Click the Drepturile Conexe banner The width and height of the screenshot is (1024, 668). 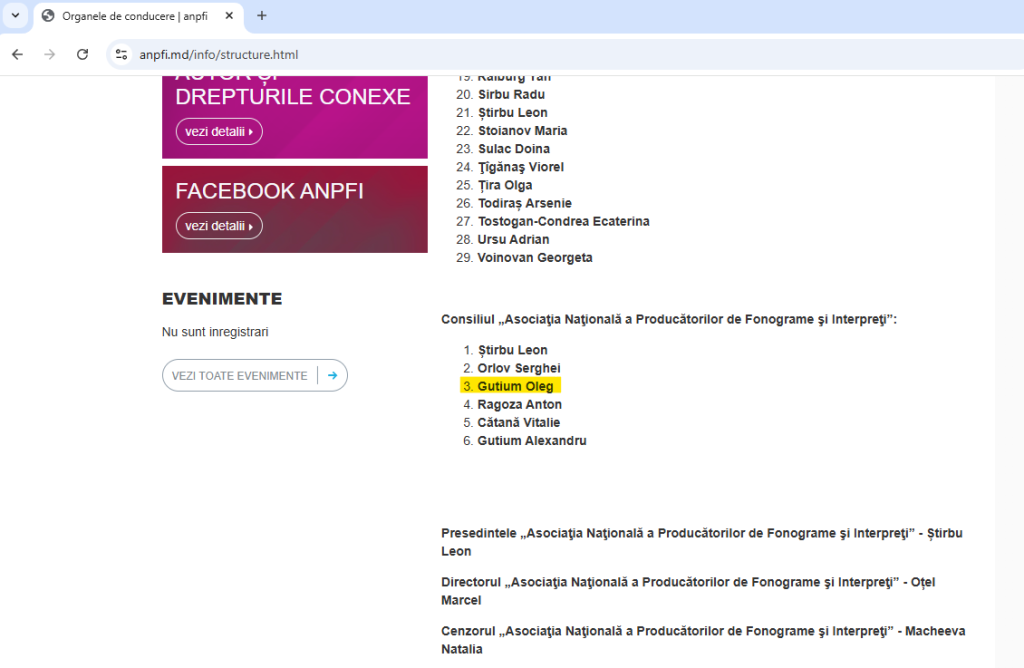[x=294, y=97]
